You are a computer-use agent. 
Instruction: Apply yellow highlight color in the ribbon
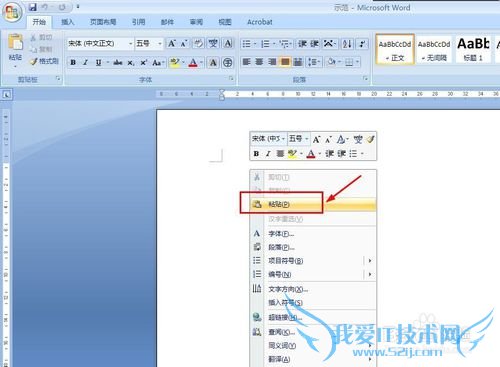pyautogui.click(x=174, y=62)
